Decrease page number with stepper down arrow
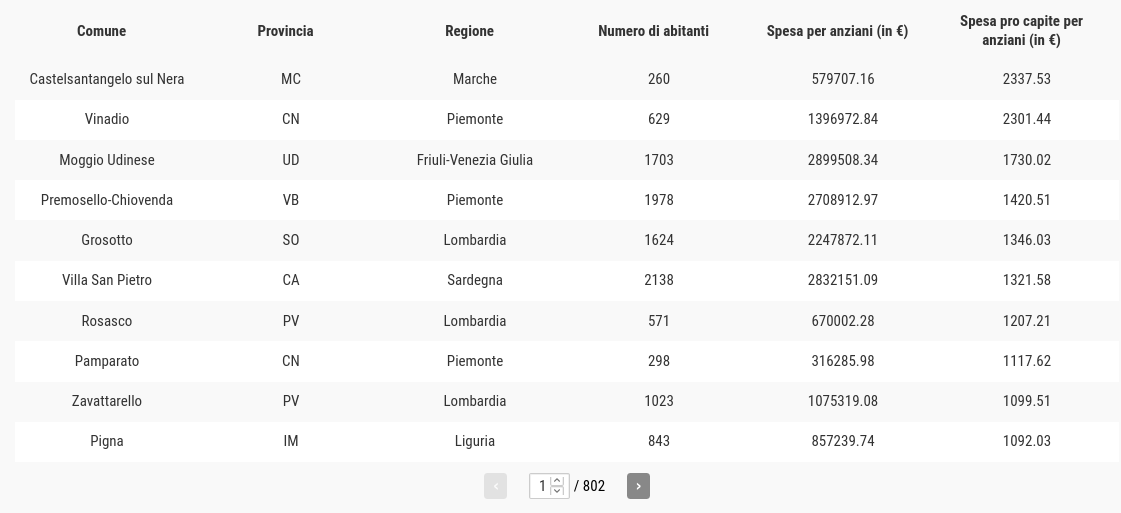Screen dimensions: 1121x513 point(557,491)
